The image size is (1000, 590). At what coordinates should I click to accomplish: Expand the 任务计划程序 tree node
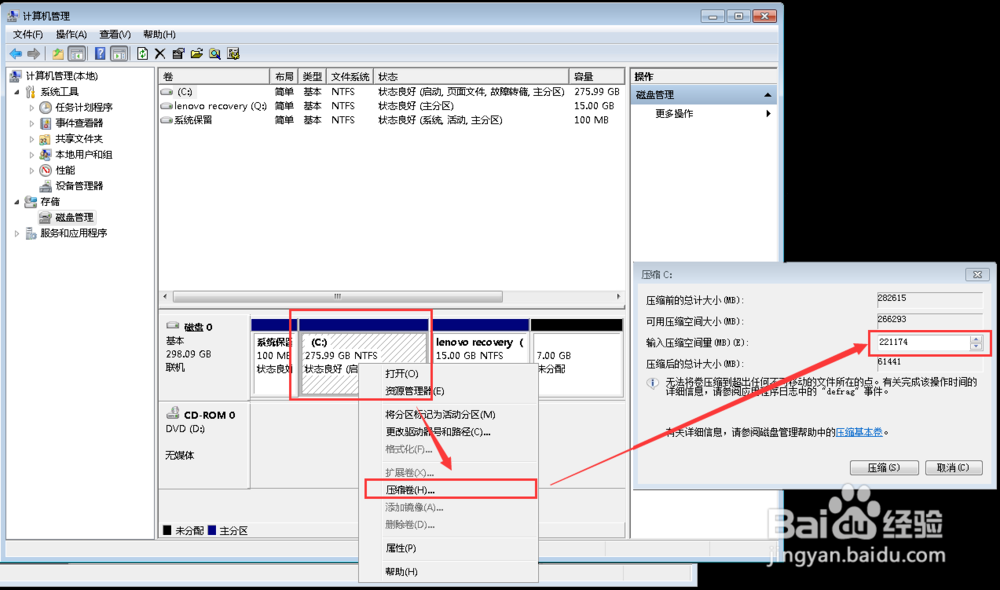point(32,108)
